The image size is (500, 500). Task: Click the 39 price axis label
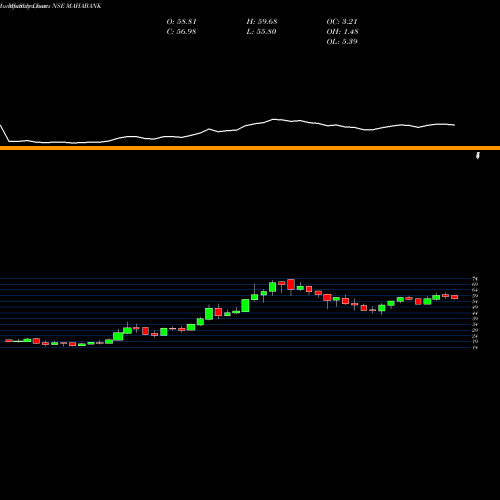475,319
